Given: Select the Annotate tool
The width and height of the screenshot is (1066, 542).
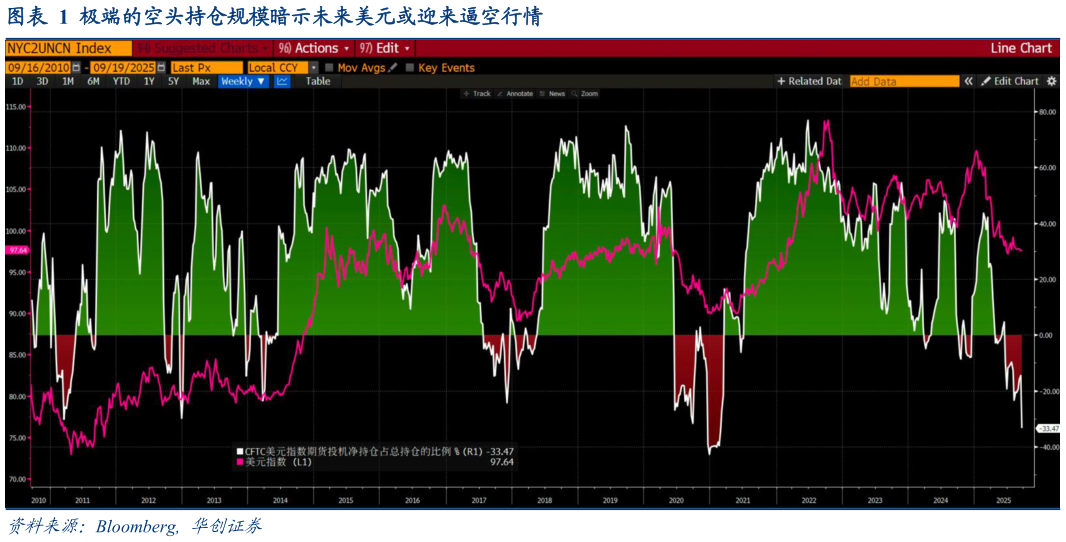Looking at the screenshot, I should point(515,94).
